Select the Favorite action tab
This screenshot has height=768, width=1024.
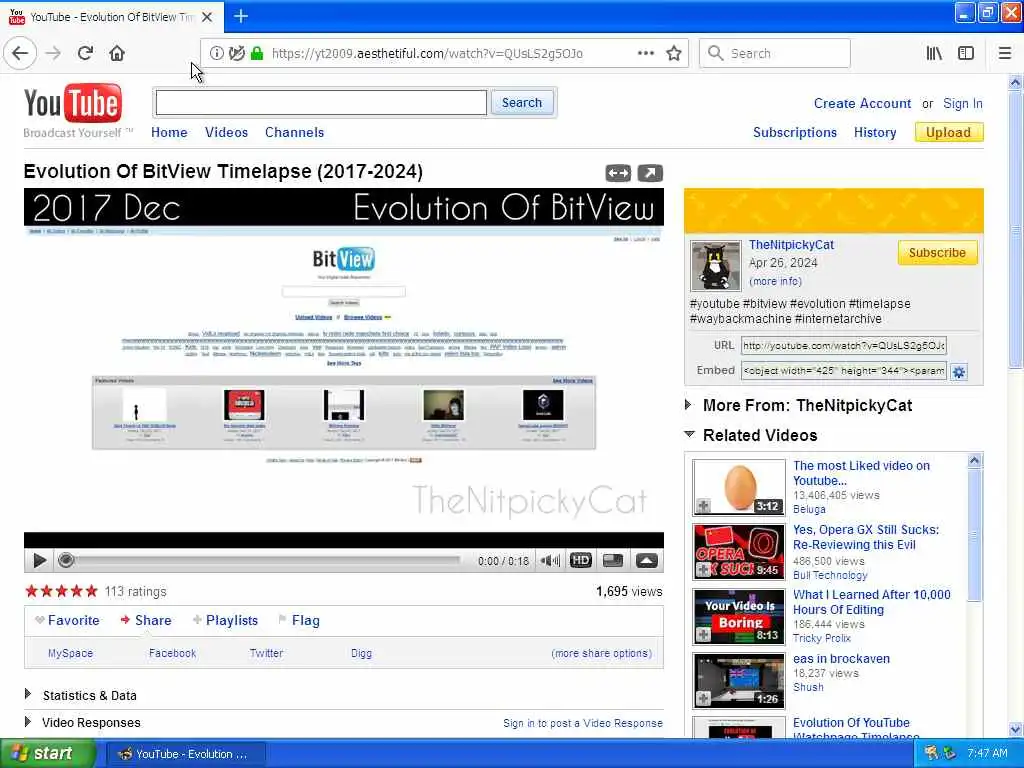(x=68, y=620)
